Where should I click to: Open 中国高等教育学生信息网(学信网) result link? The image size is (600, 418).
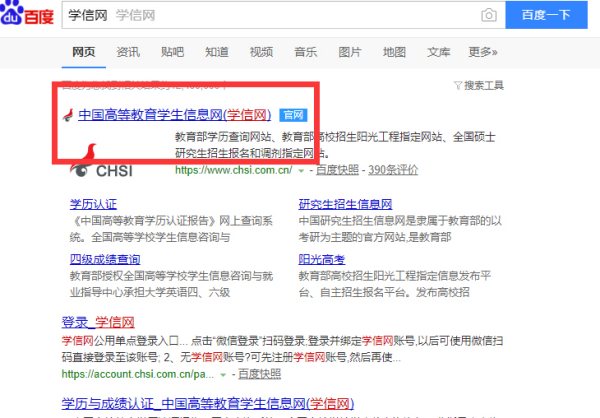coord(174,114)
